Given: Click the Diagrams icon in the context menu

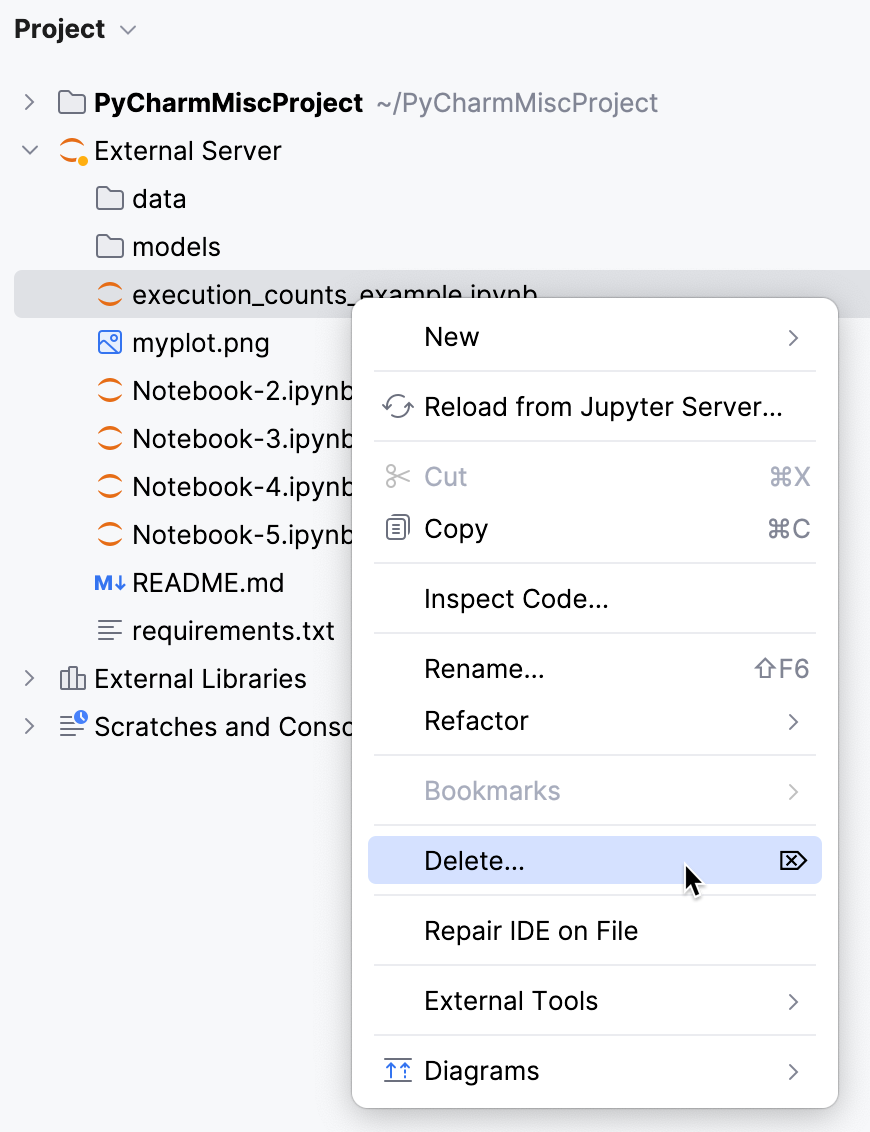Looking at the screenshot, I should [x=398, y=1070].
